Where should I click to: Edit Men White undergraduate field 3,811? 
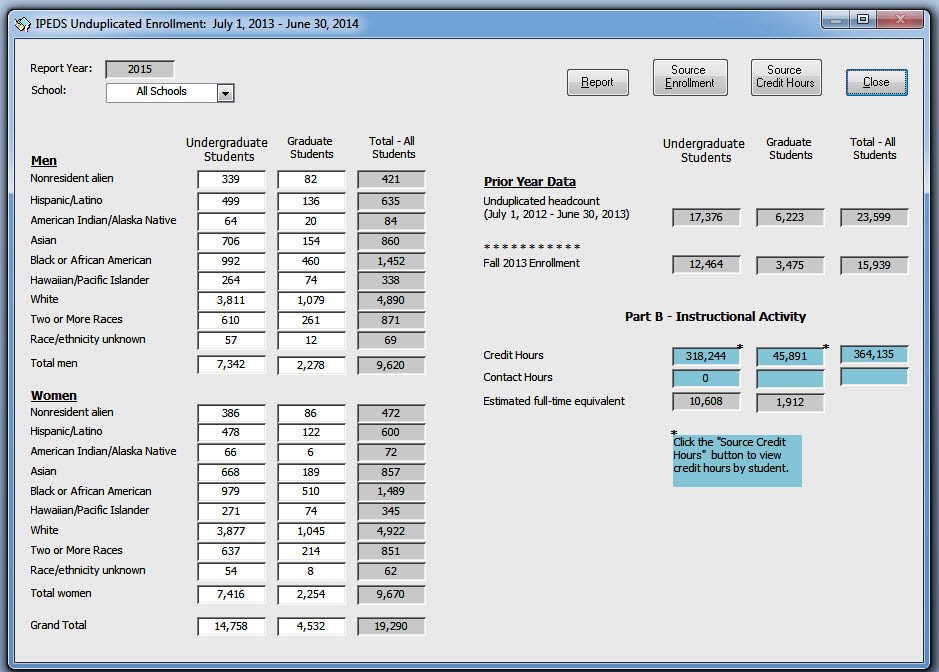(231, 301)
